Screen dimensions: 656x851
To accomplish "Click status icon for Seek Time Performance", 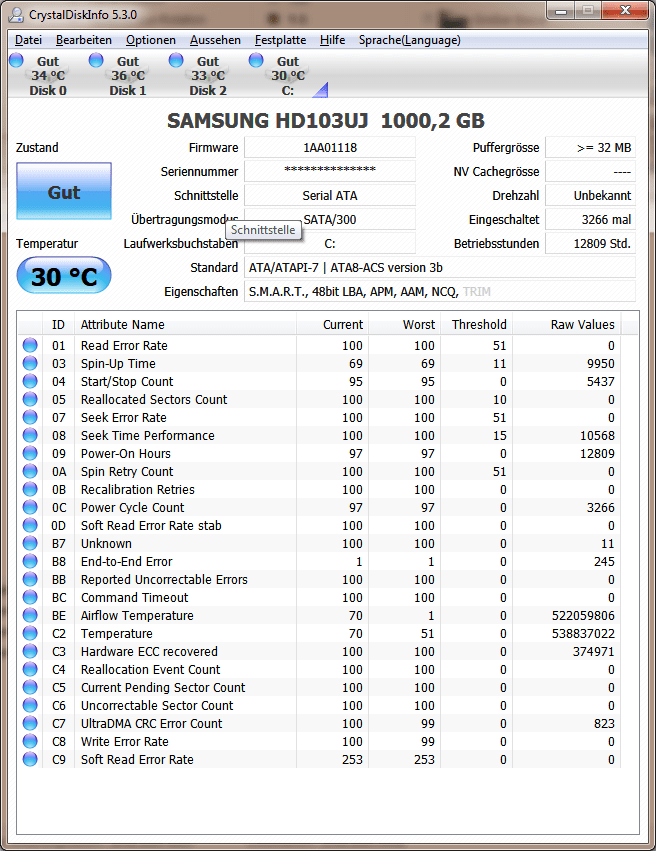I will click(30, 435).
